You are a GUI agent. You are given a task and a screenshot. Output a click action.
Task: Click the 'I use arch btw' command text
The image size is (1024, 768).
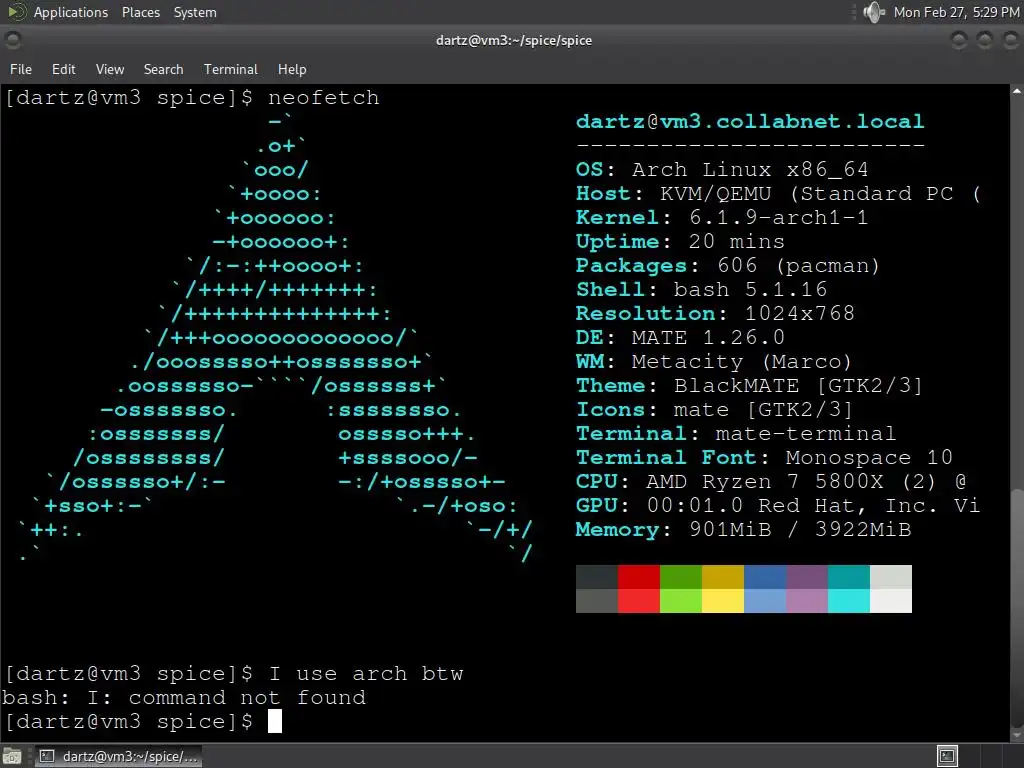(366, 674)
